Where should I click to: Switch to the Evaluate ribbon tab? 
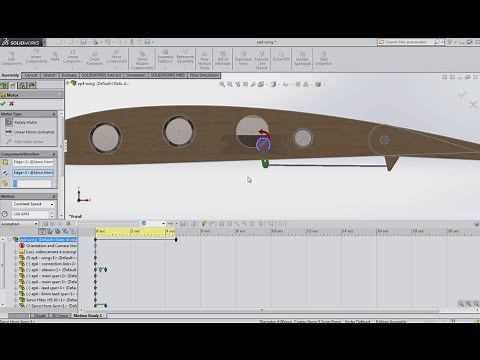[69, 75]
